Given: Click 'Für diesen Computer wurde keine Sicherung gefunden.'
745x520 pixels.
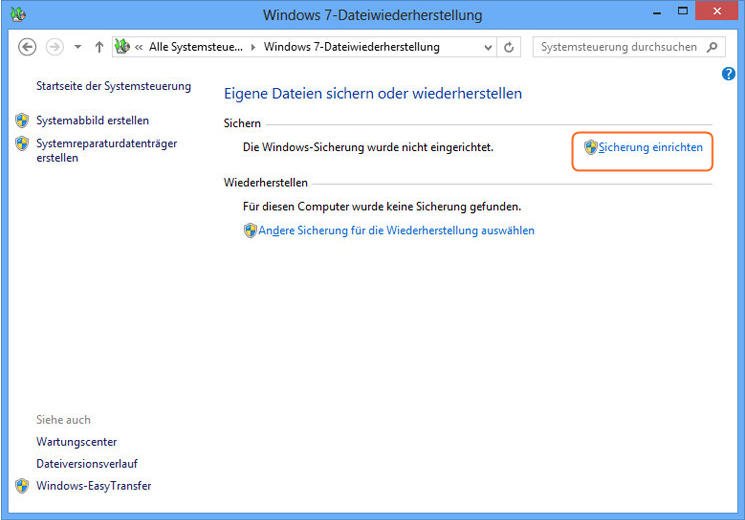Looking at the screenshot, I should tap(382, 207).
